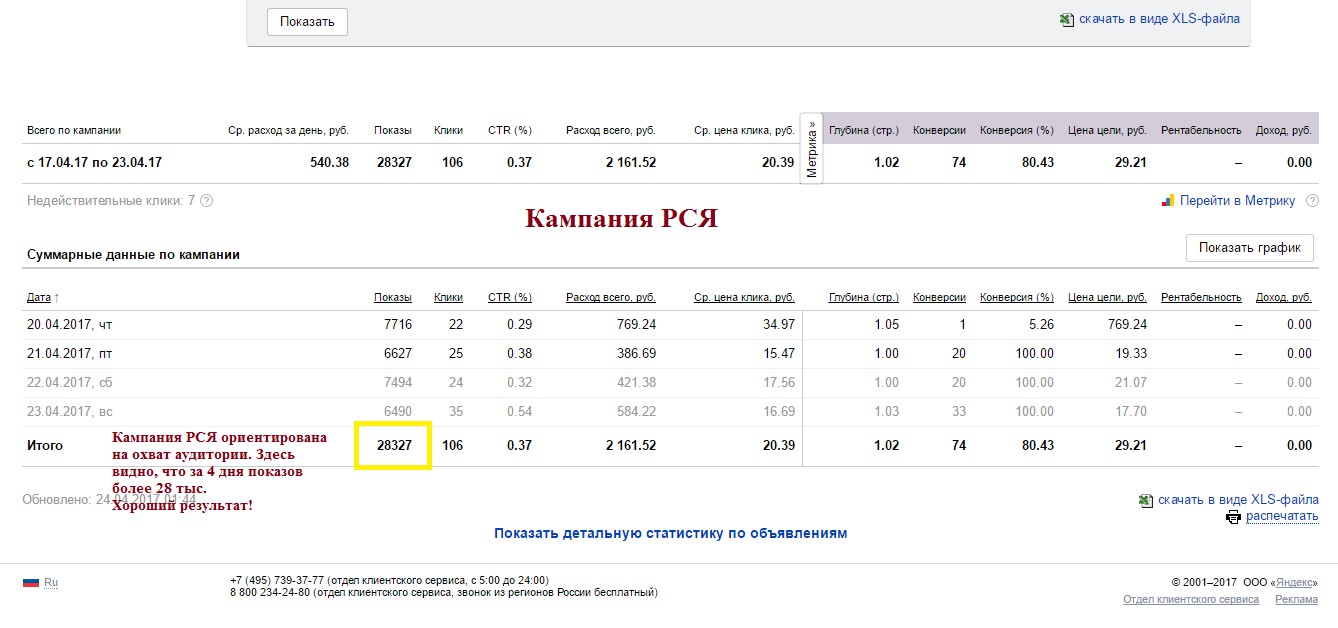Click average daily spend 540.38

coord(329,162)
